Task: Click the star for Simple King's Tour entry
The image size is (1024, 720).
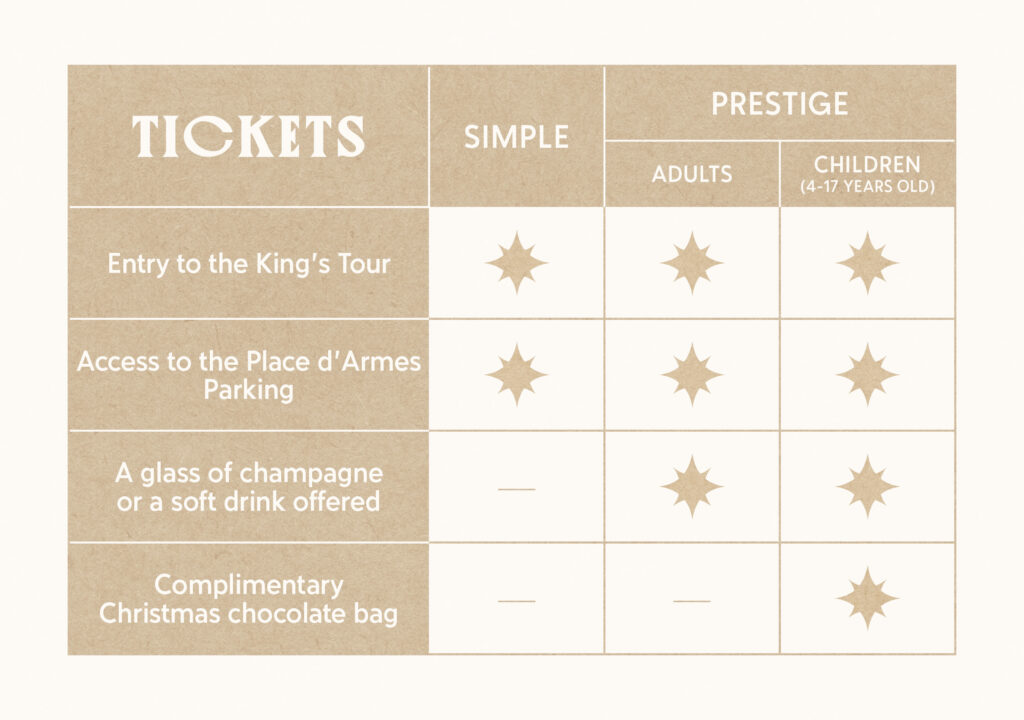Action: (516, 263)
